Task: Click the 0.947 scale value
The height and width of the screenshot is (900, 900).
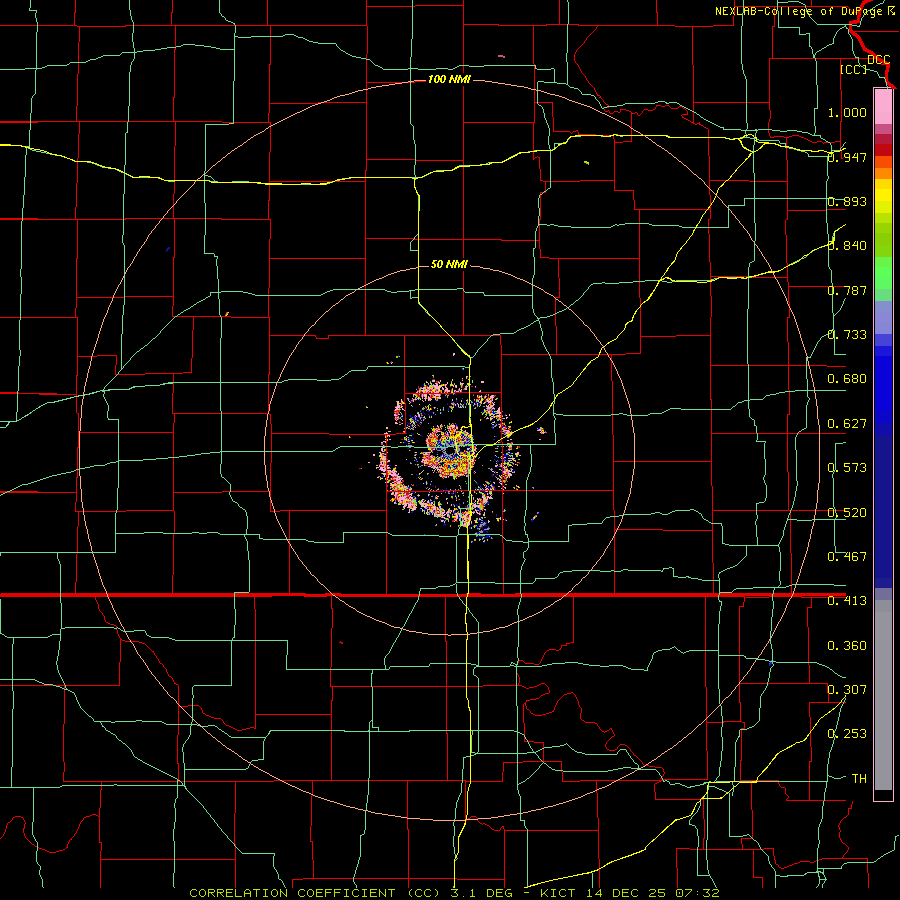Action: coord(847,157)
